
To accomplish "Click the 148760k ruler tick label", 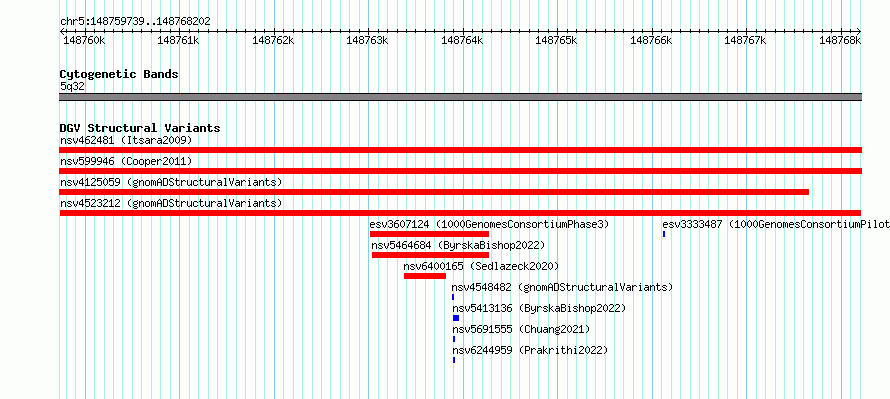I will (84, 40).
